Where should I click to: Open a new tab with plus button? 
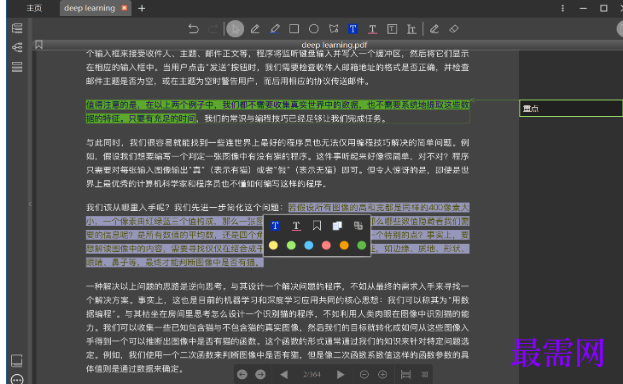(x=142, y=8)
